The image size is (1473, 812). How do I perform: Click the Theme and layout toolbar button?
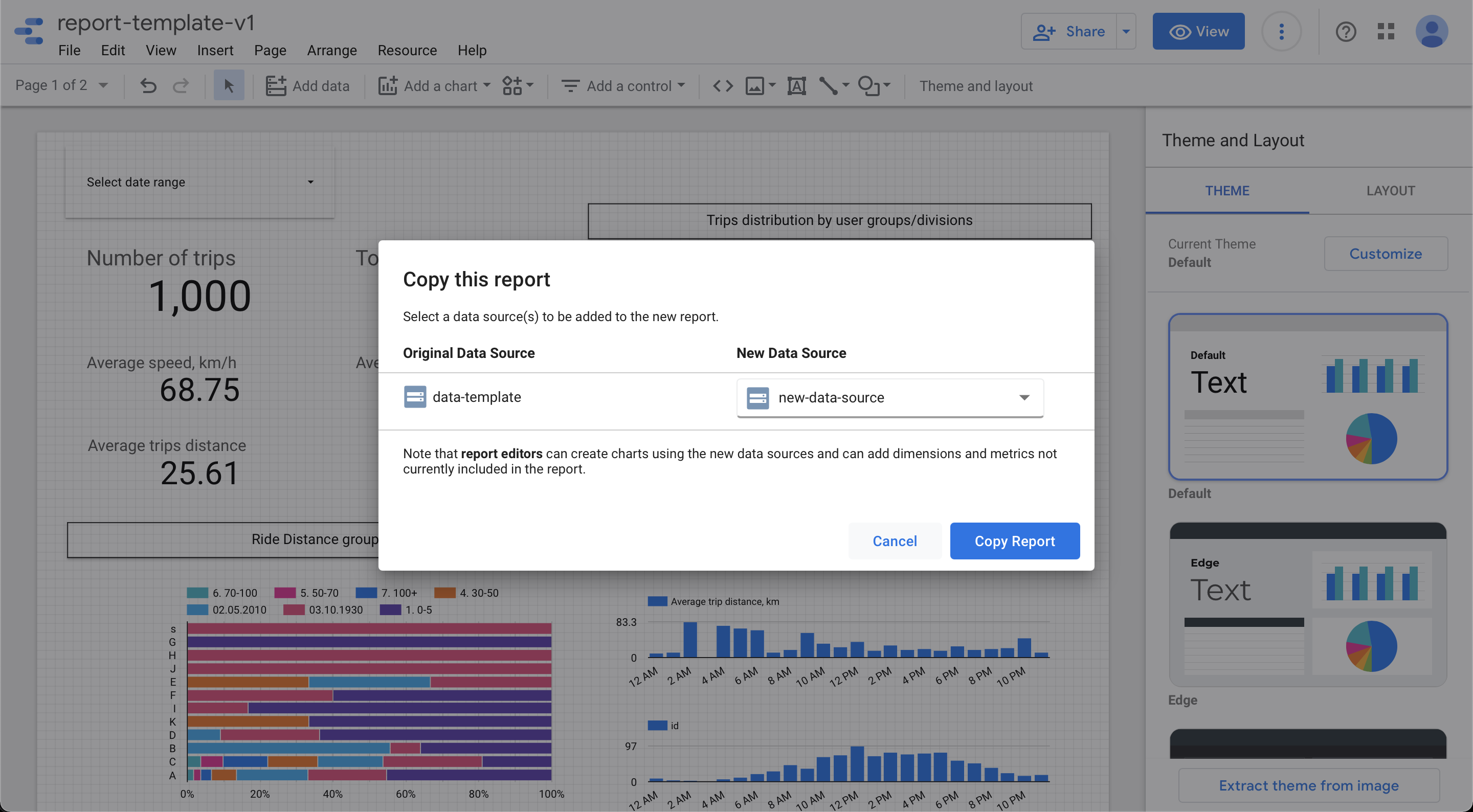[976, 86]
